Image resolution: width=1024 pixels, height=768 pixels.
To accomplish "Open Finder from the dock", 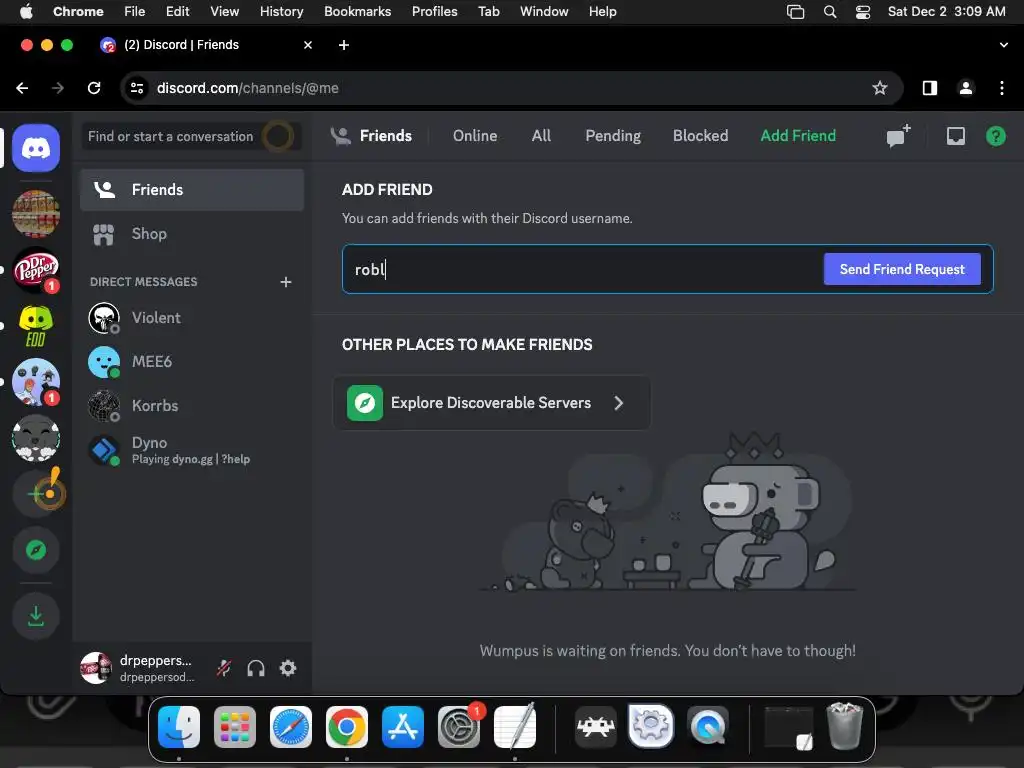I will (x=179, y=727).
